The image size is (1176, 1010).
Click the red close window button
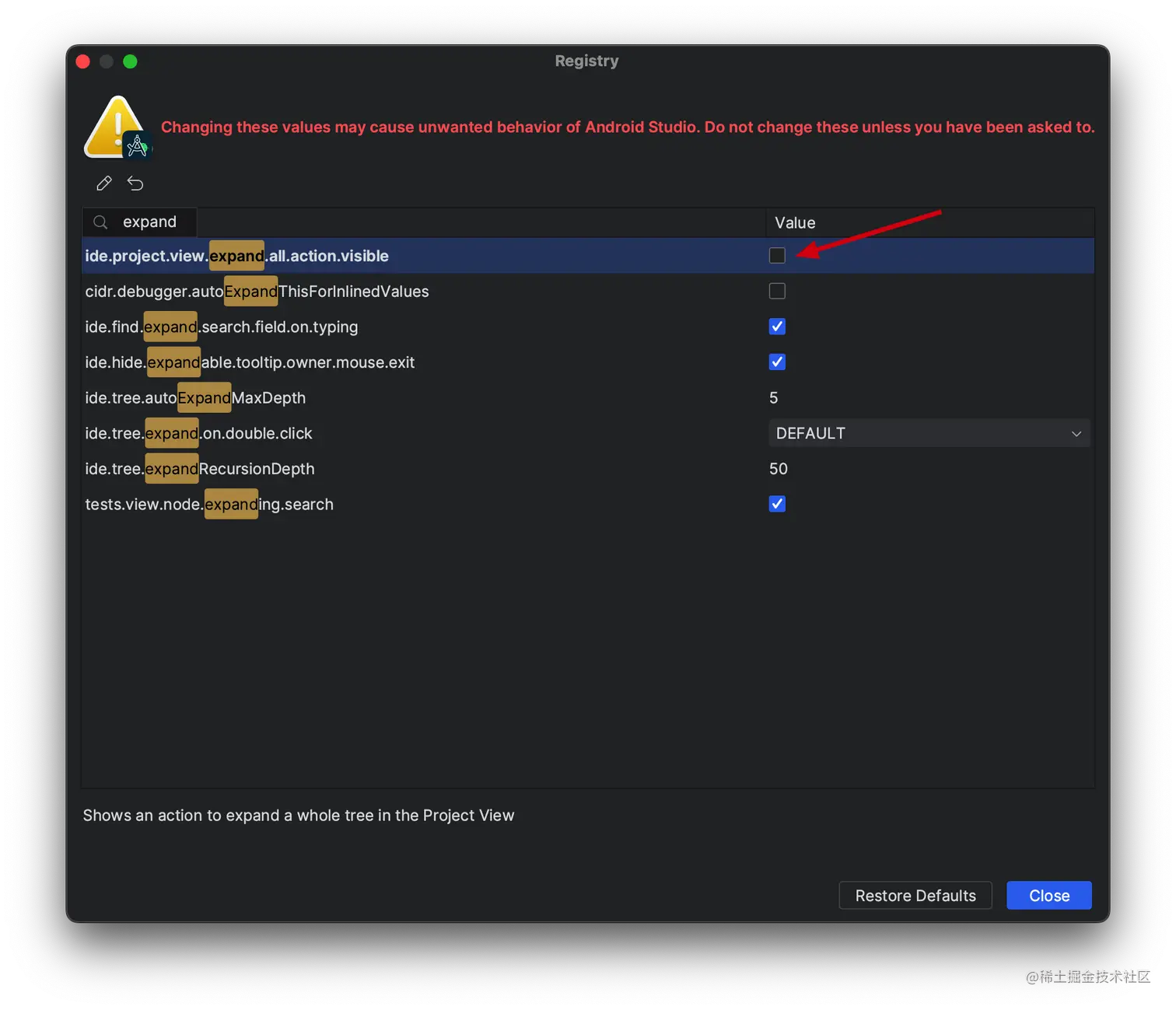point(83,61)
